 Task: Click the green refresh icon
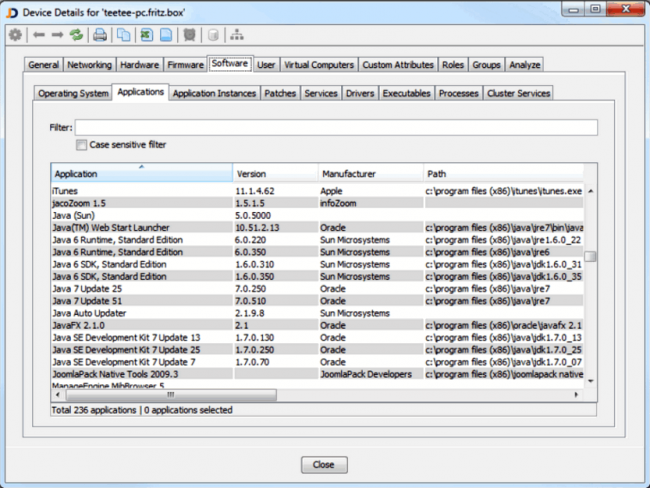pos(76,35)
